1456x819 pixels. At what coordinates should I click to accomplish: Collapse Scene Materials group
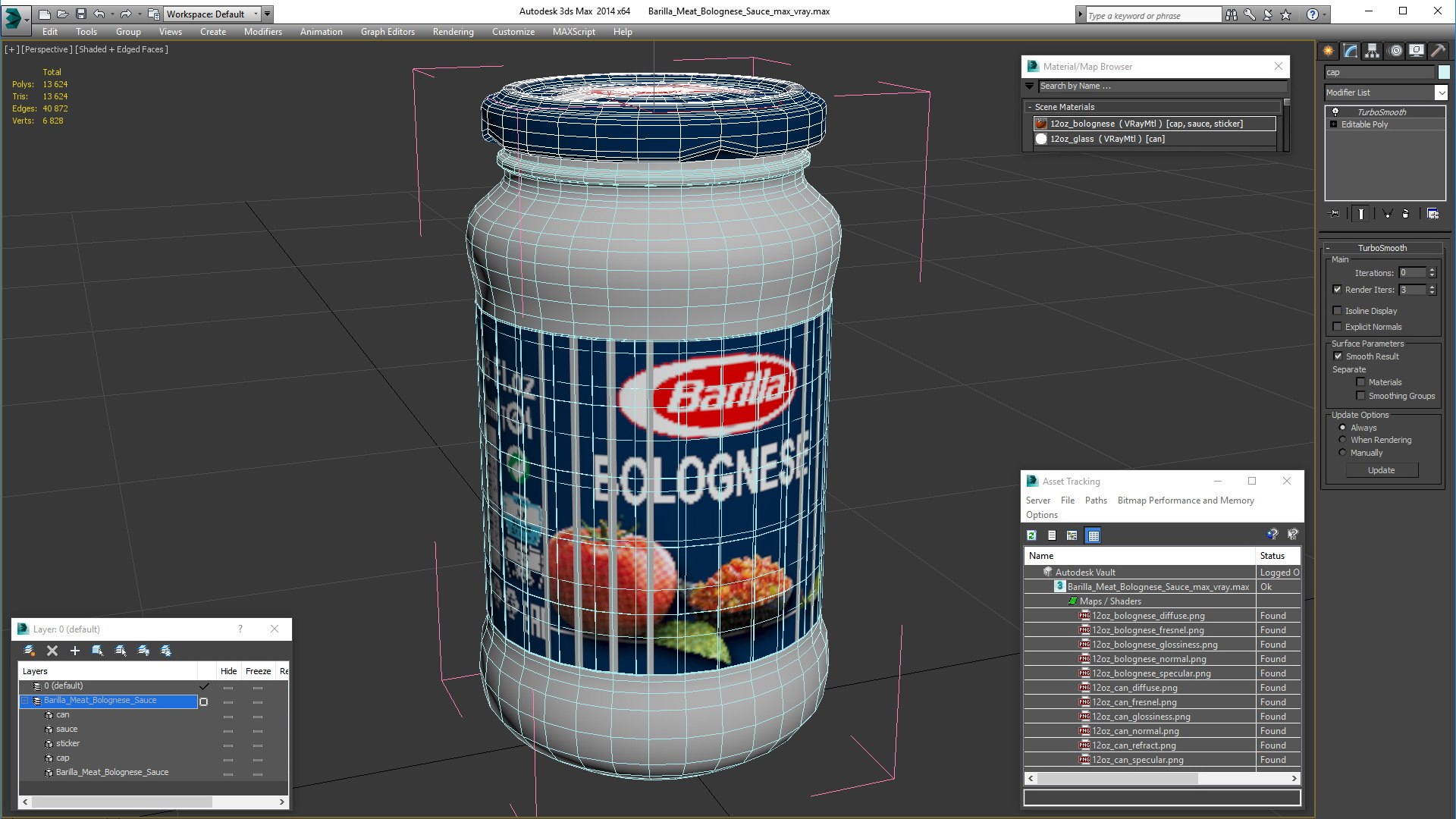pos(1029,107)
